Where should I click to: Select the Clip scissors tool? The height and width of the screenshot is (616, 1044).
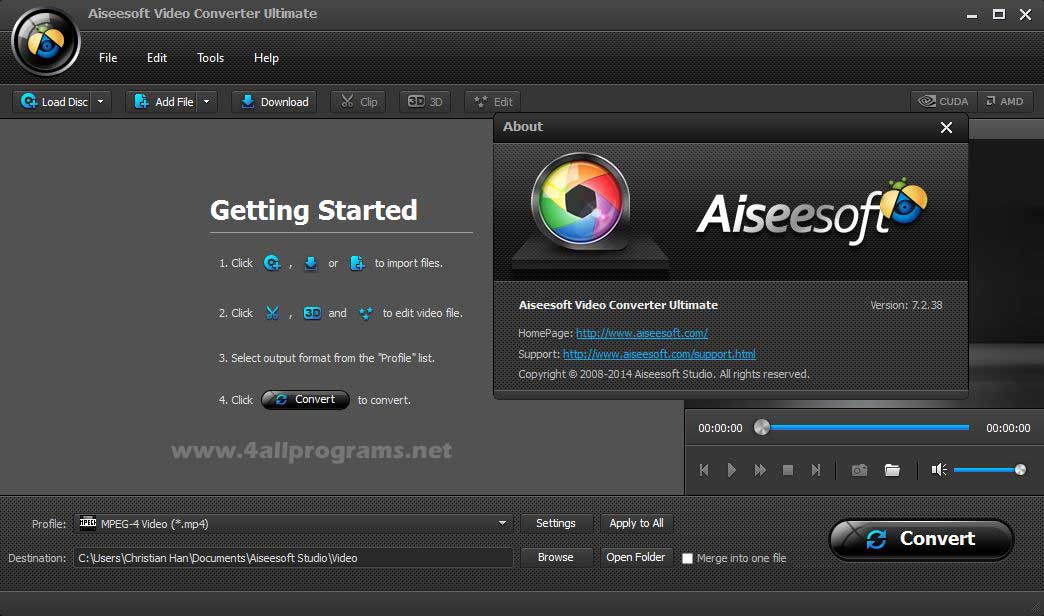358,101
